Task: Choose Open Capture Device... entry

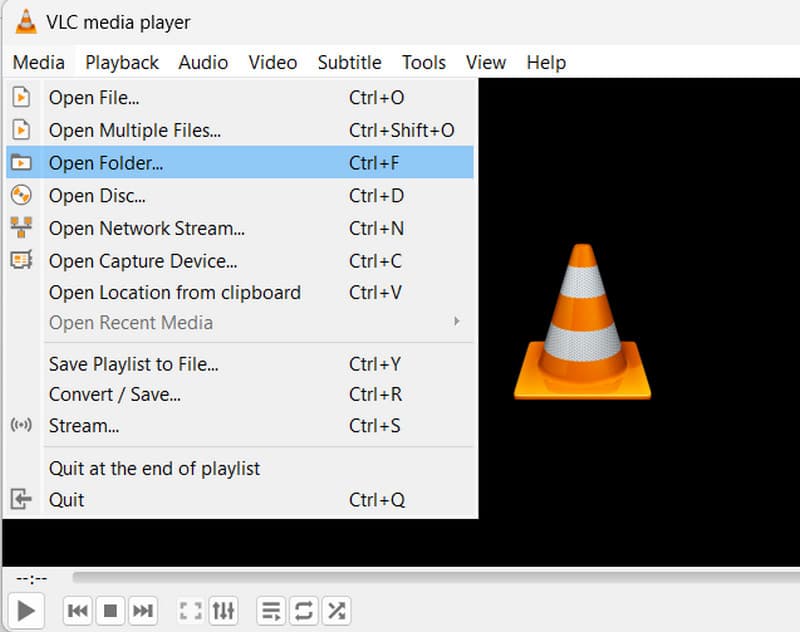Action: (x=240, y=260)
